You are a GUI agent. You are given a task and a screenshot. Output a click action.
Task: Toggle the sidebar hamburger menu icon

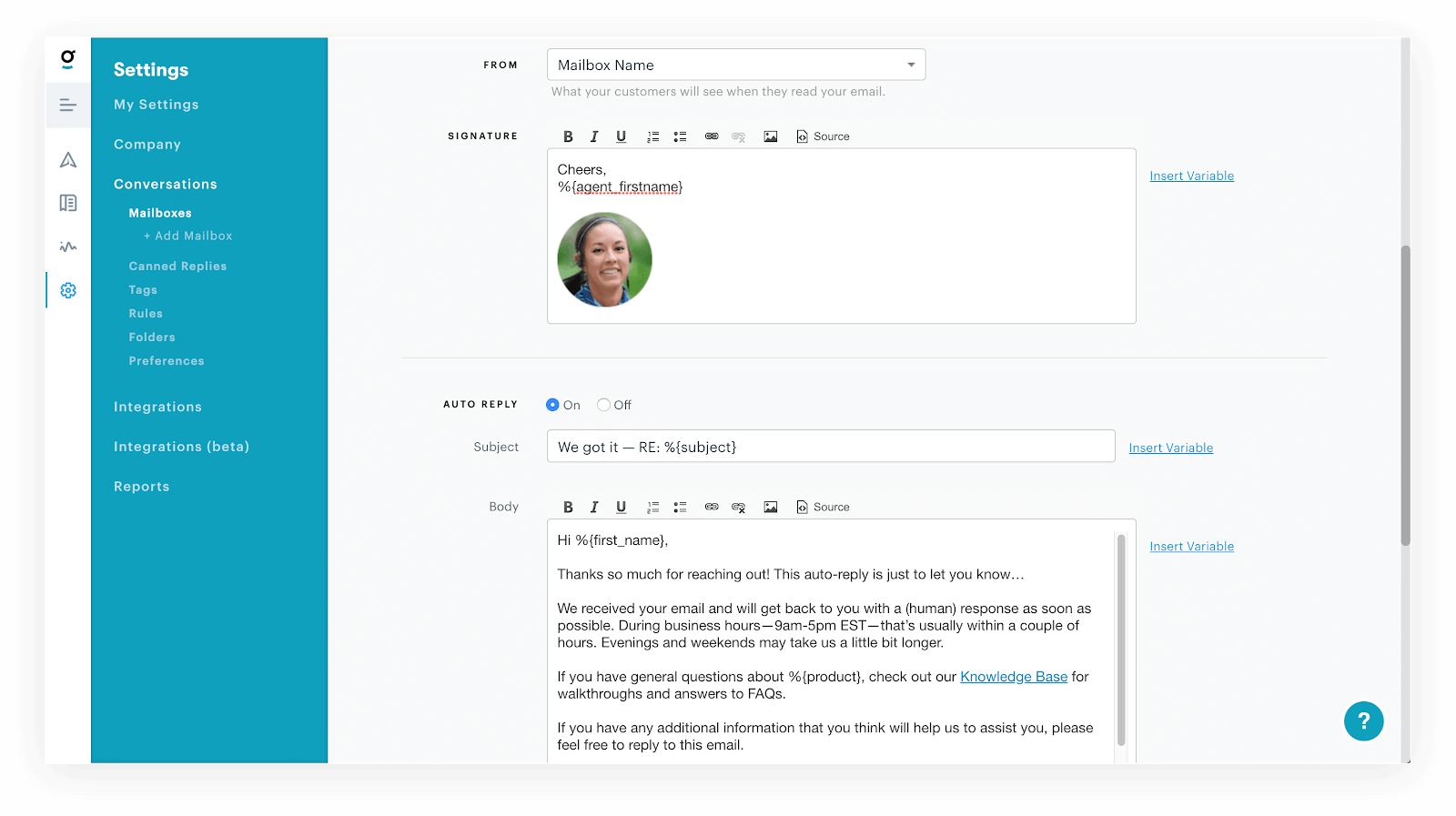68,106
